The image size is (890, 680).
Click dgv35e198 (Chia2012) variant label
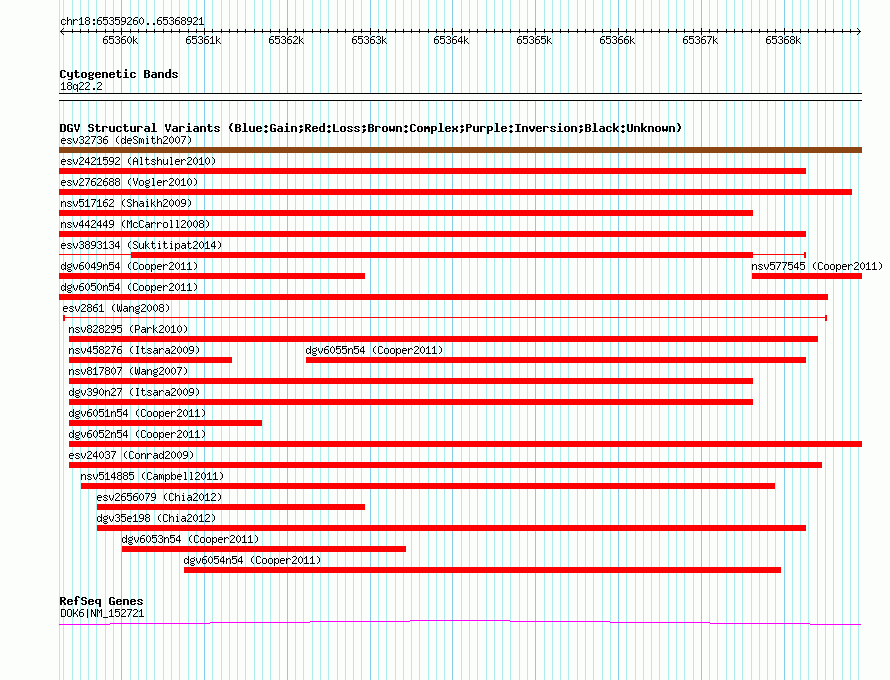pos(156,518)
